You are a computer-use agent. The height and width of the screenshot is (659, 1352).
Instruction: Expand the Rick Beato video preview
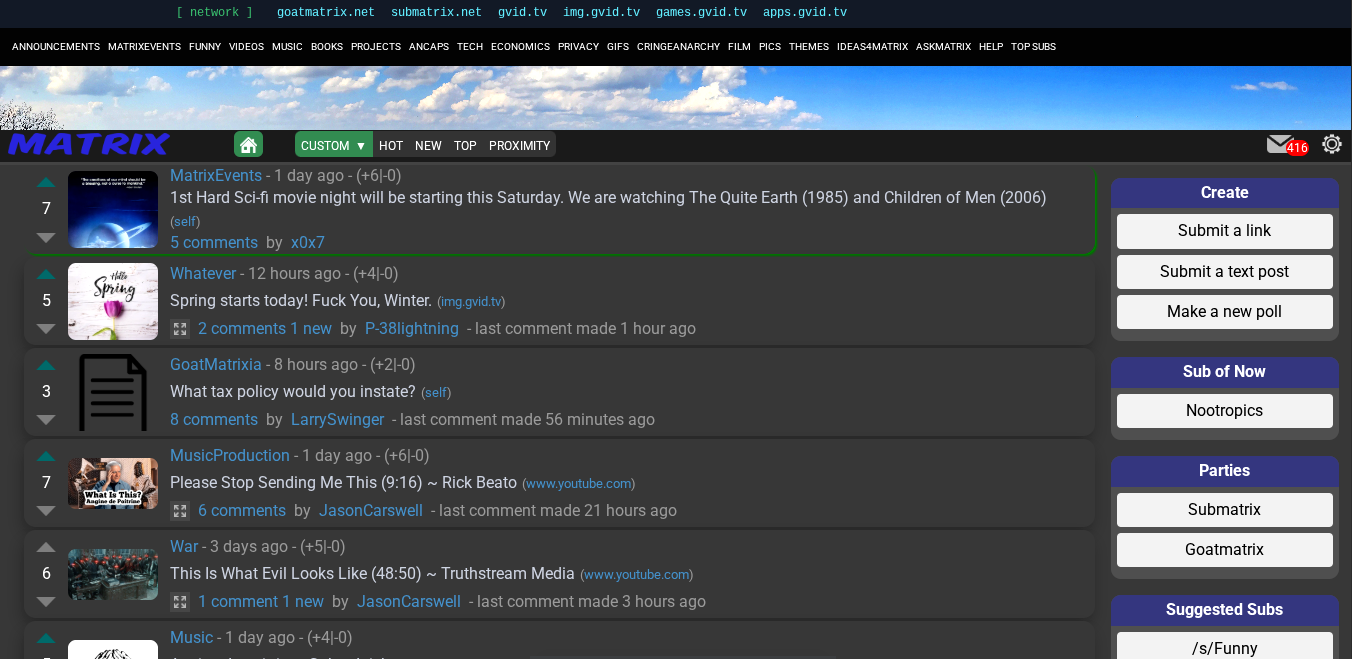pyautogui.click(x=180, y=511)
